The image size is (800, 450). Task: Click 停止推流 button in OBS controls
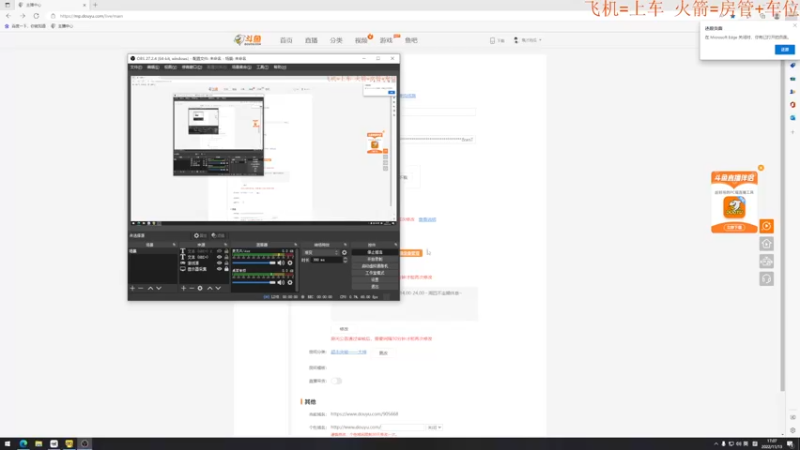click(374, 252)
